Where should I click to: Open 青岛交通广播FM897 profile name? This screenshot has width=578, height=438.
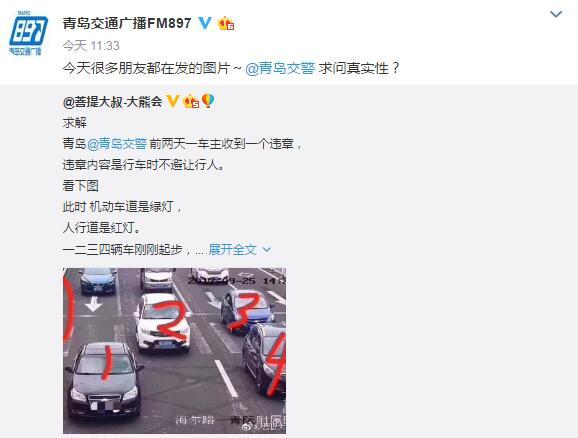(127, 24)
